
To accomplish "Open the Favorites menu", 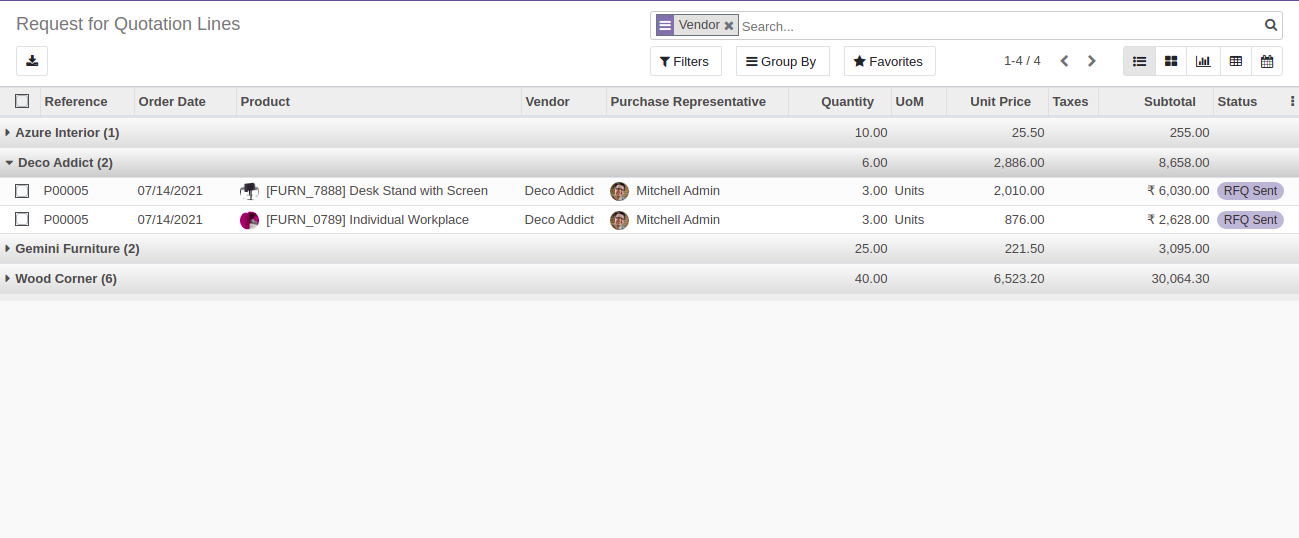I will (889, 61).
